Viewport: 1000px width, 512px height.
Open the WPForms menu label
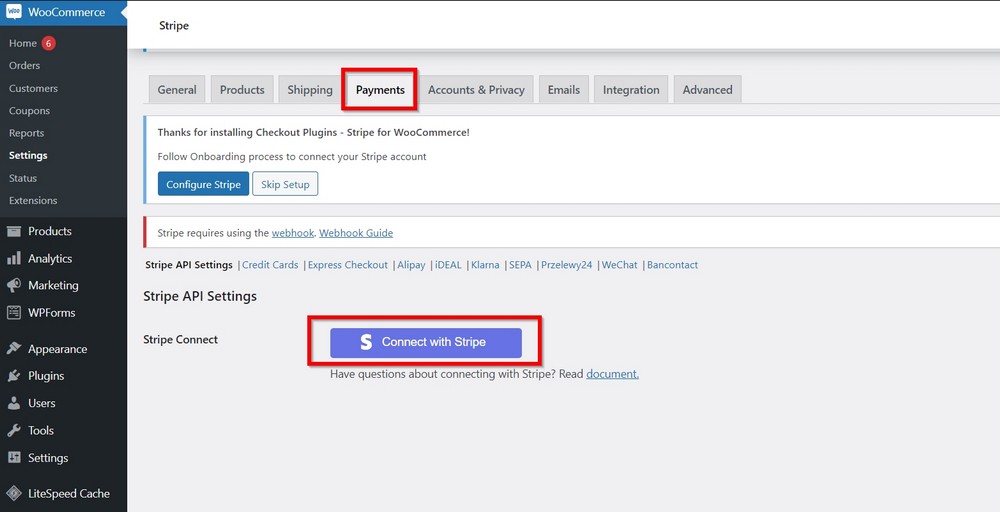pyautogui.click(x=52, y=312)
